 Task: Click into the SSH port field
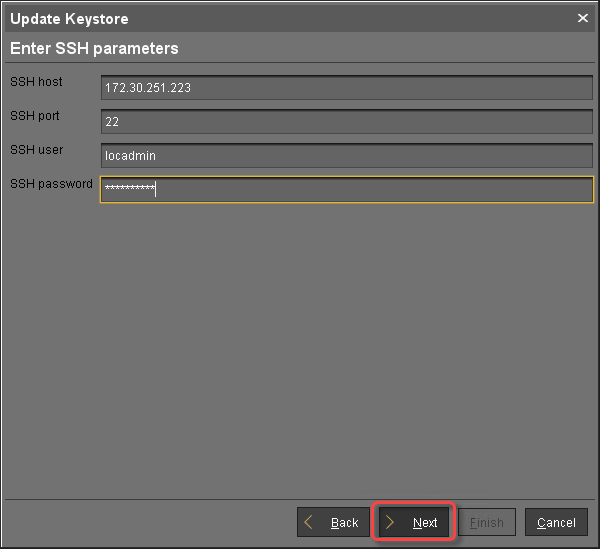347,122
